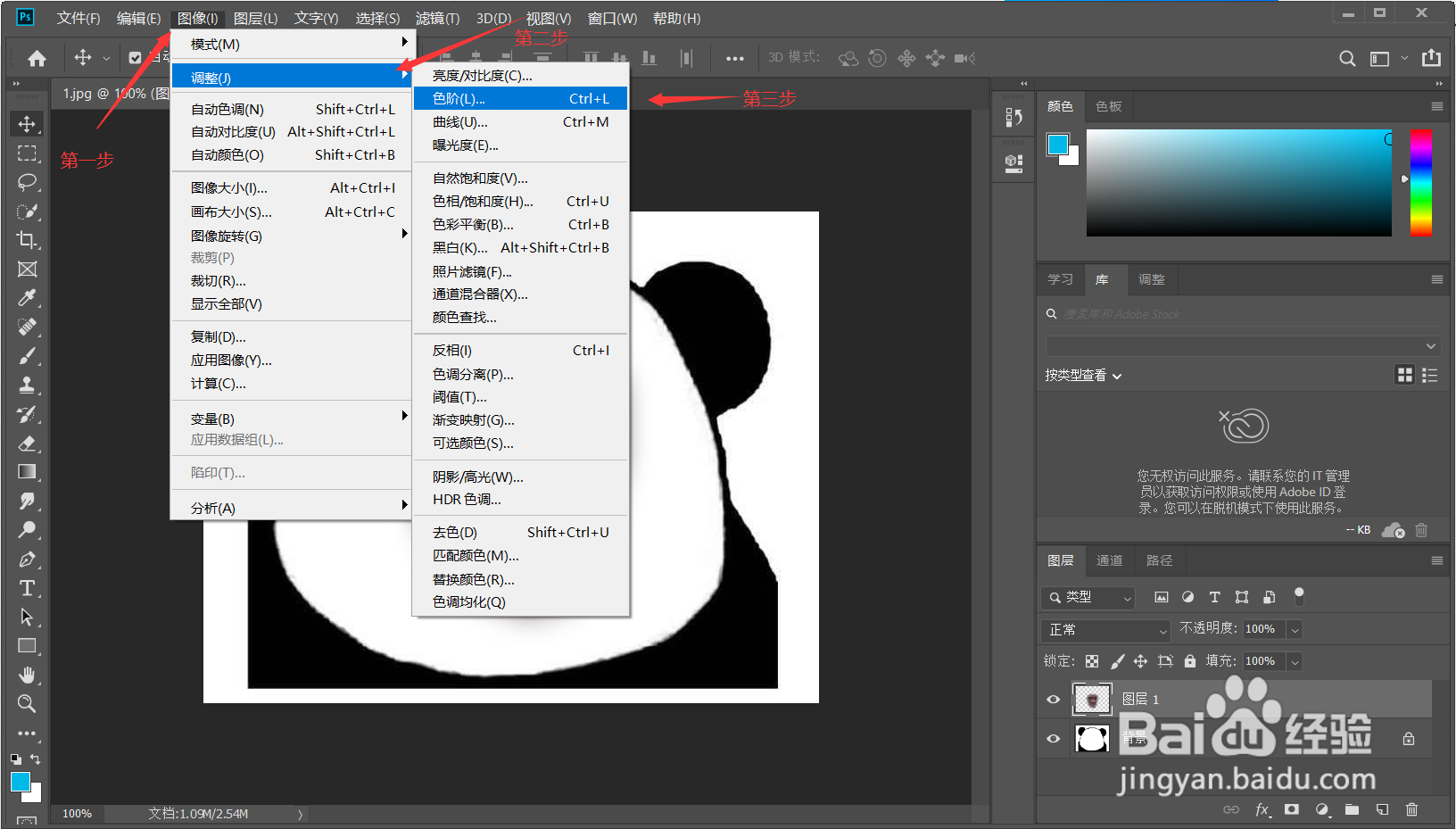Select the Brush tool
The width and height of the screenshot is (1456, 829).
(27, 356)
